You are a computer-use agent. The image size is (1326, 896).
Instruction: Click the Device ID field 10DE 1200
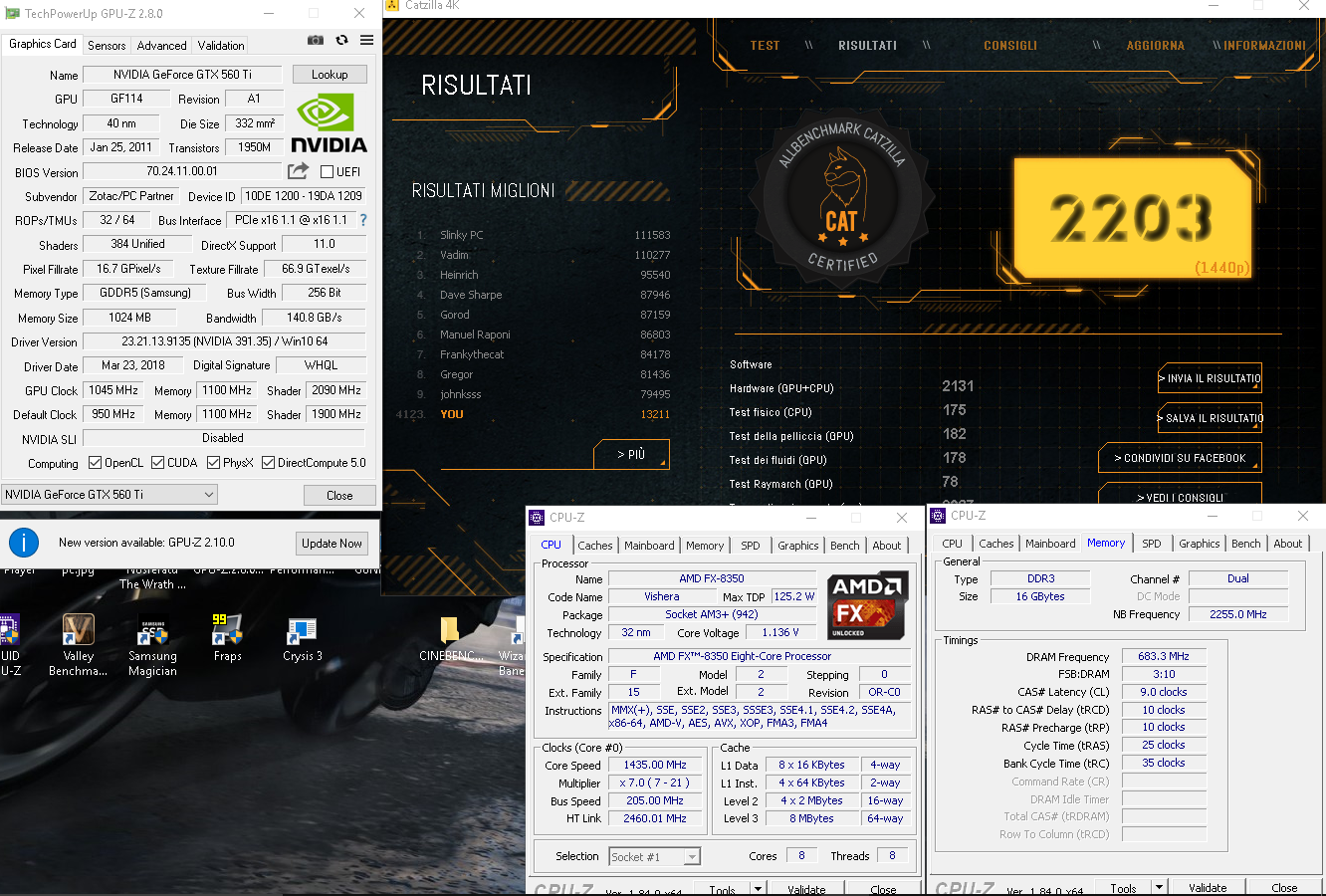[304, 196]
